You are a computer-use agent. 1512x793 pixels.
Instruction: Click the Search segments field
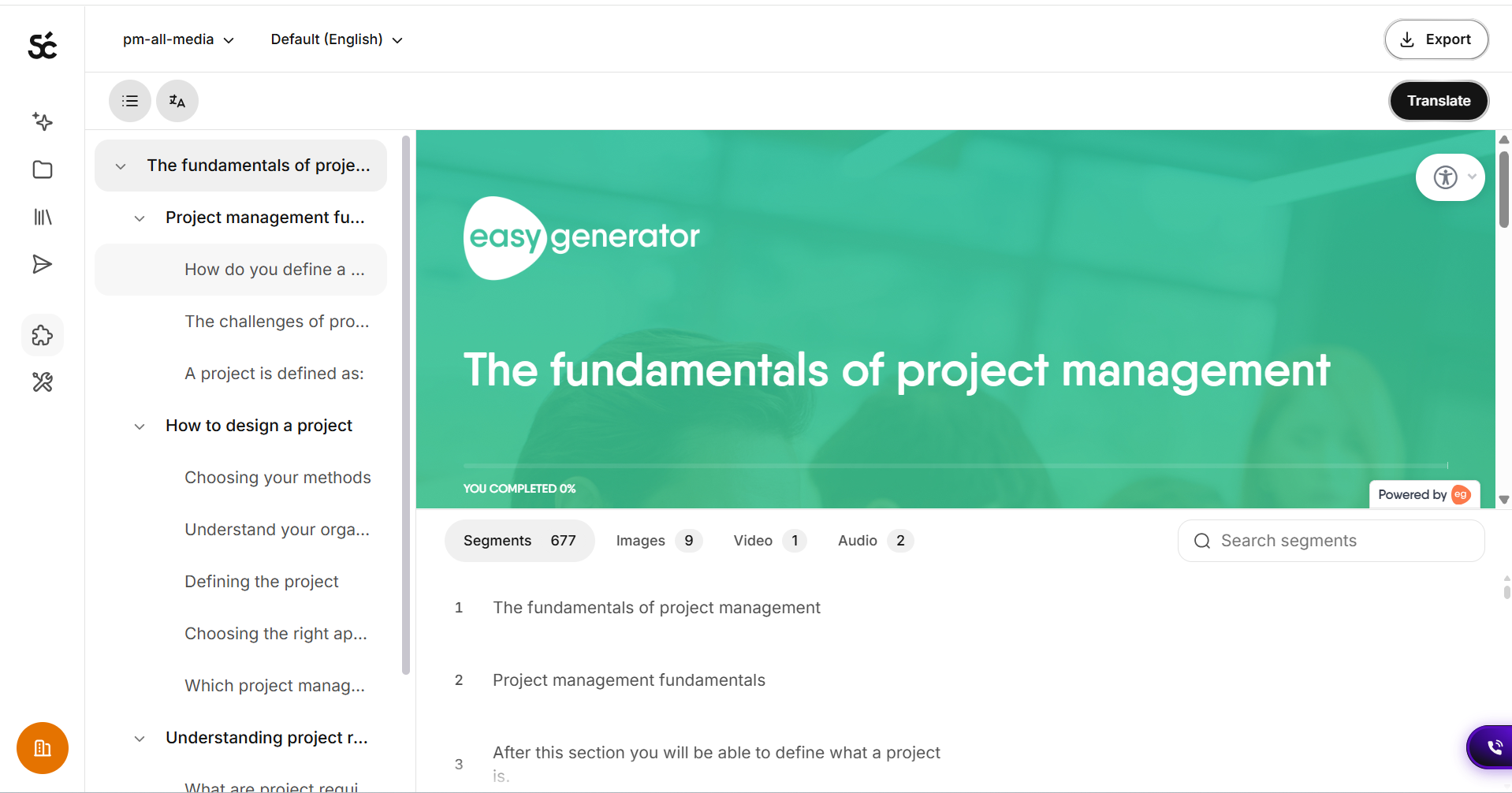click(x=1331, y=541)
